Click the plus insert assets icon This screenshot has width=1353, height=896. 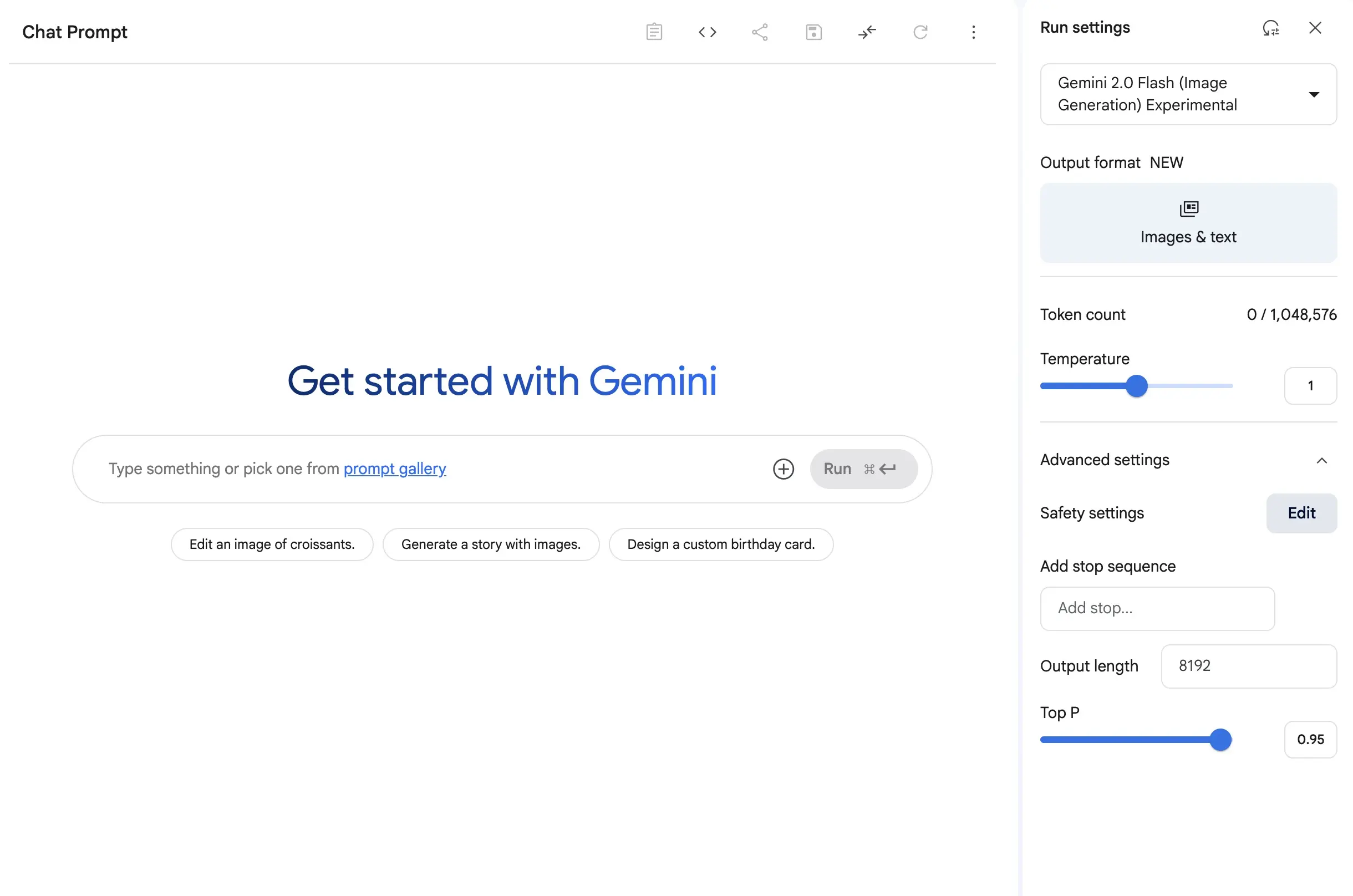tap(783, 469)
